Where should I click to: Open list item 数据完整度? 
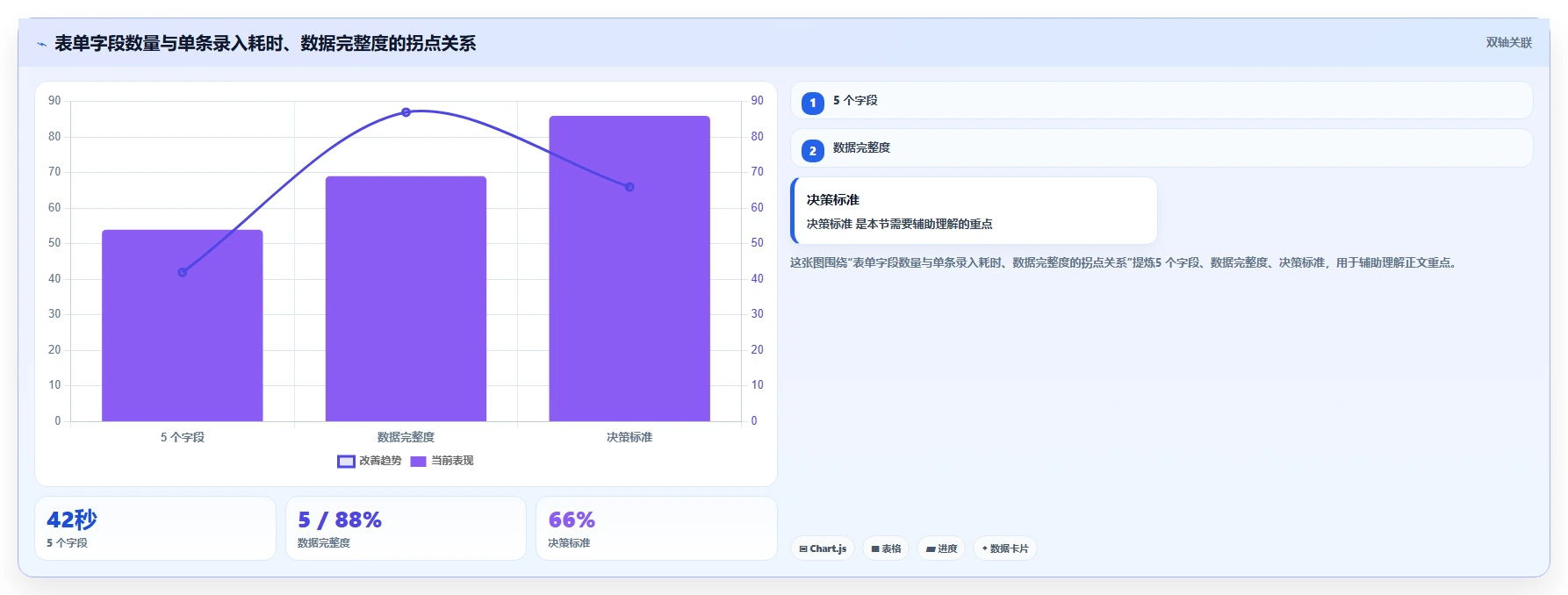coord(1162,147)
